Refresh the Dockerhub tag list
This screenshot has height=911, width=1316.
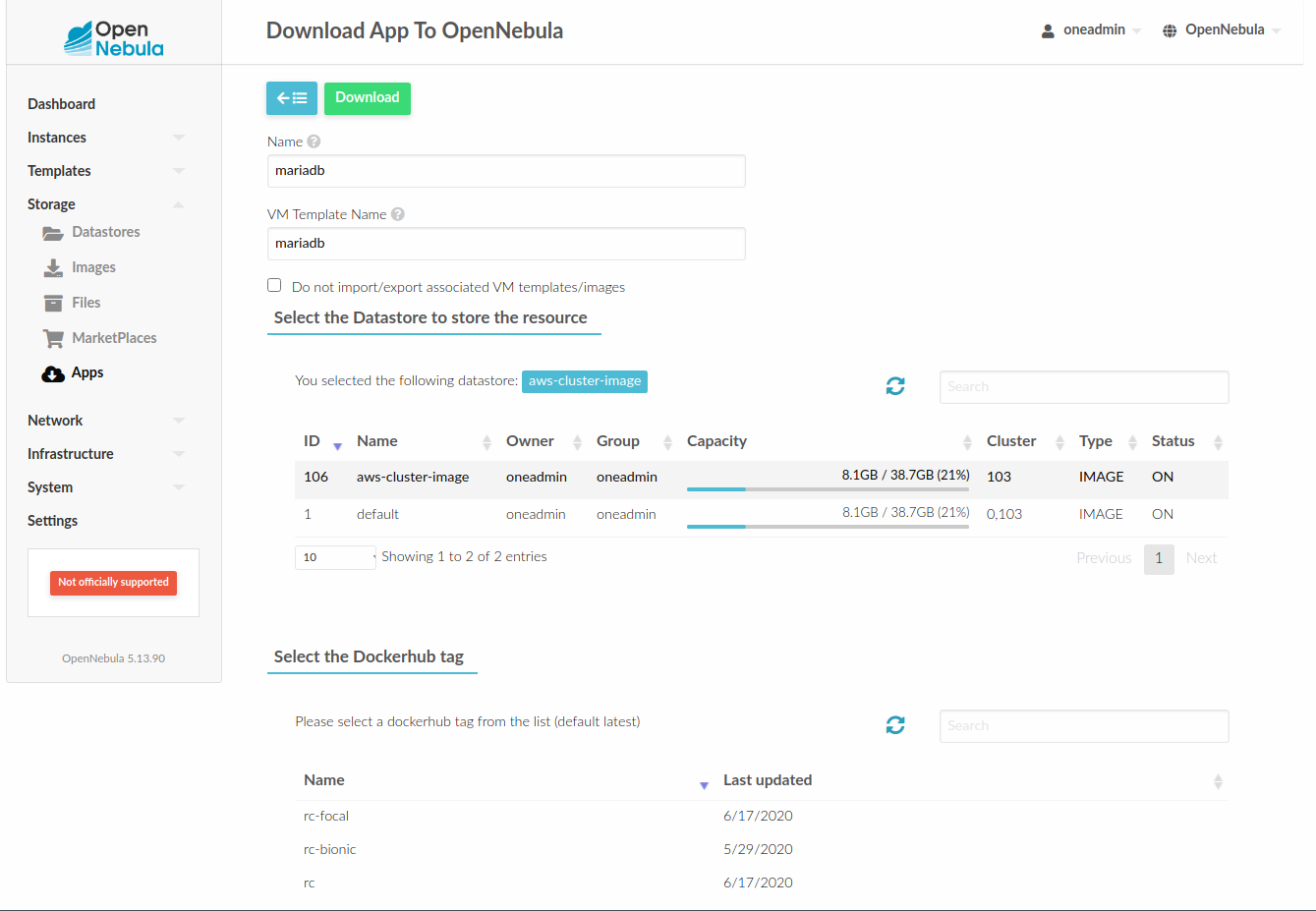tap(895, 725)
